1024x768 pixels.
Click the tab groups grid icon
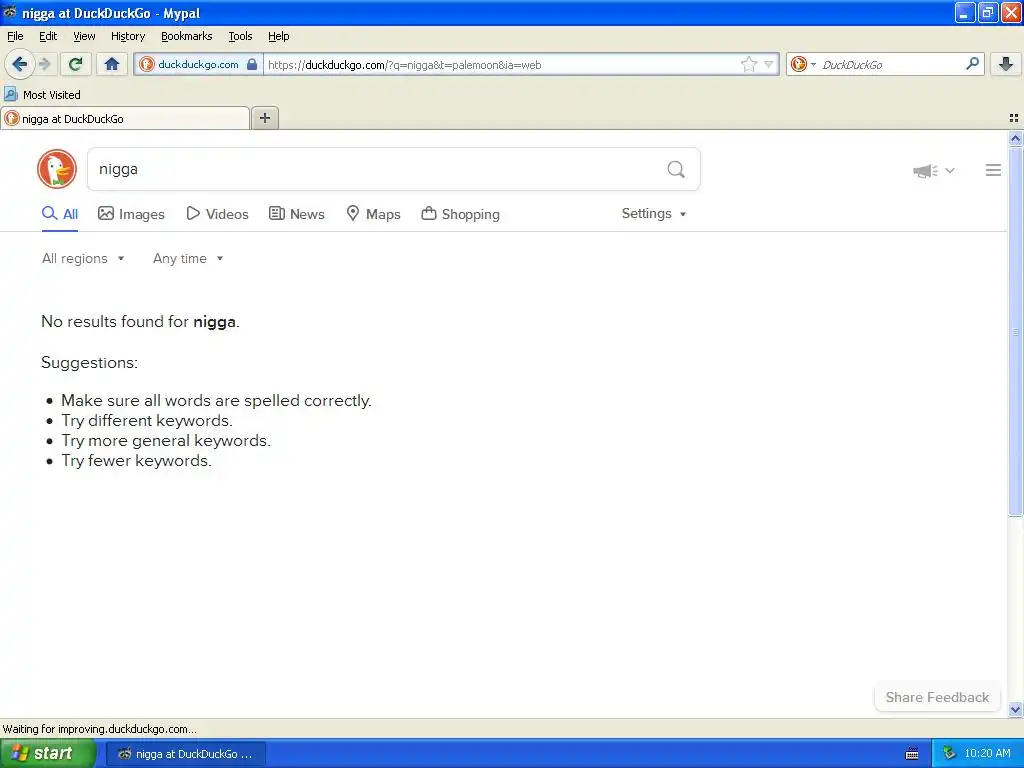pos(1014,118)
